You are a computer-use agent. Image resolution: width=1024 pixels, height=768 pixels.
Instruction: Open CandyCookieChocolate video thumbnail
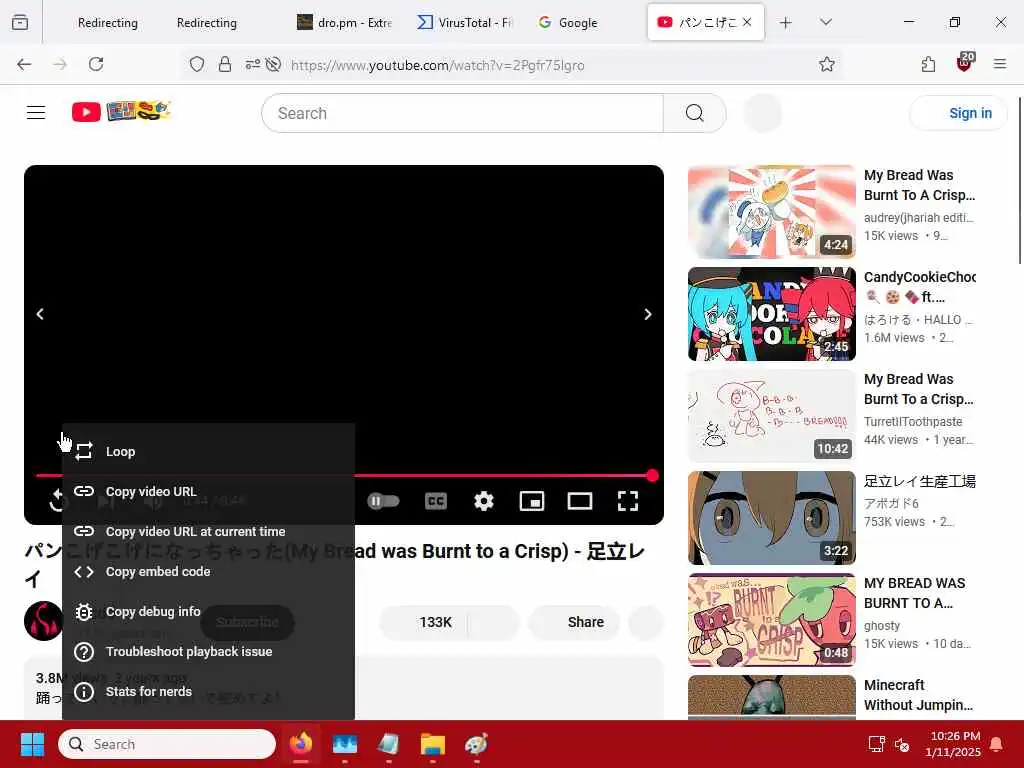pyautogui.click(x=771, y=314)
